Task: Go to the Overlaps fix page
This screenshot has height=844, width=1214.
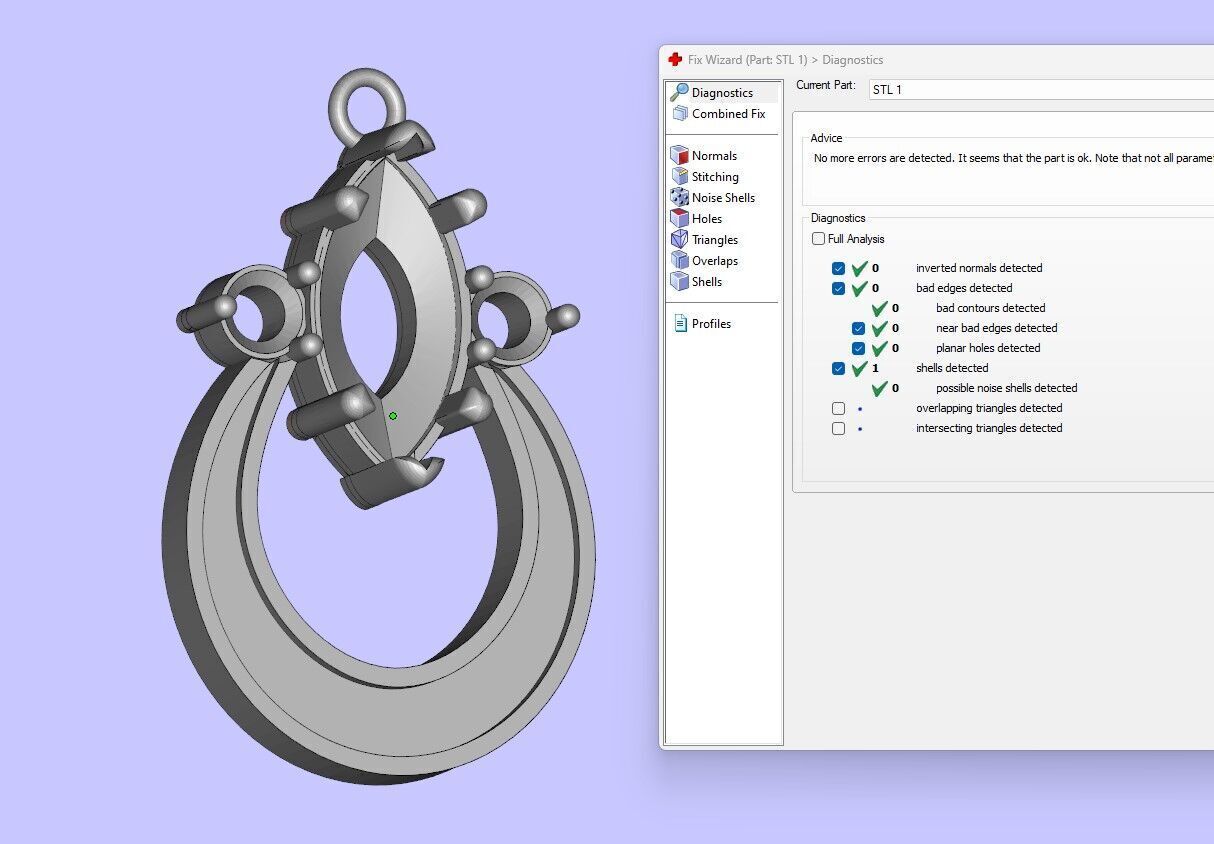Action: click(715, 260)
